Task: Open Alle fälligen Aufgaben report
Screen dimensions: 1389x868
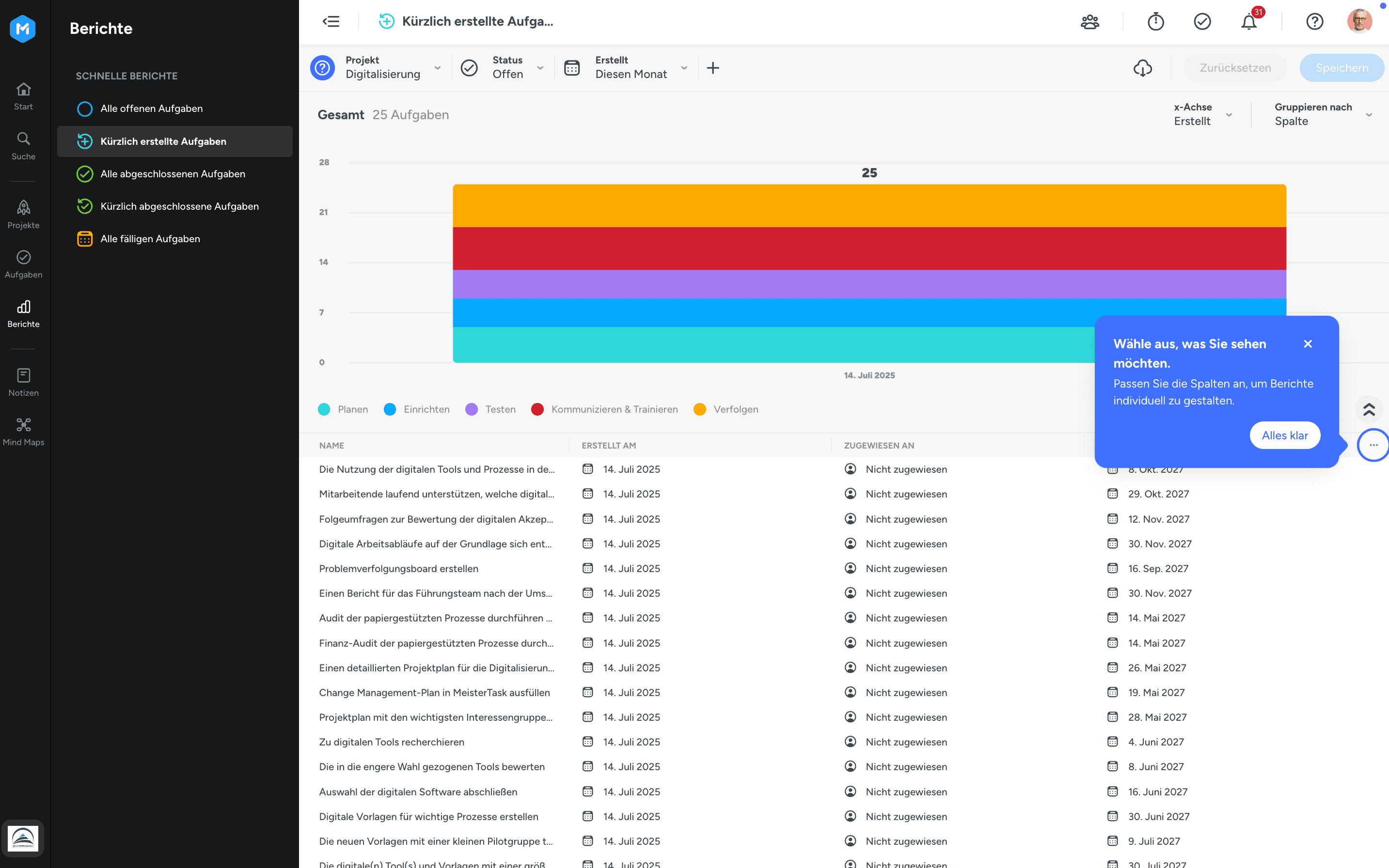Action: [150, 239]
